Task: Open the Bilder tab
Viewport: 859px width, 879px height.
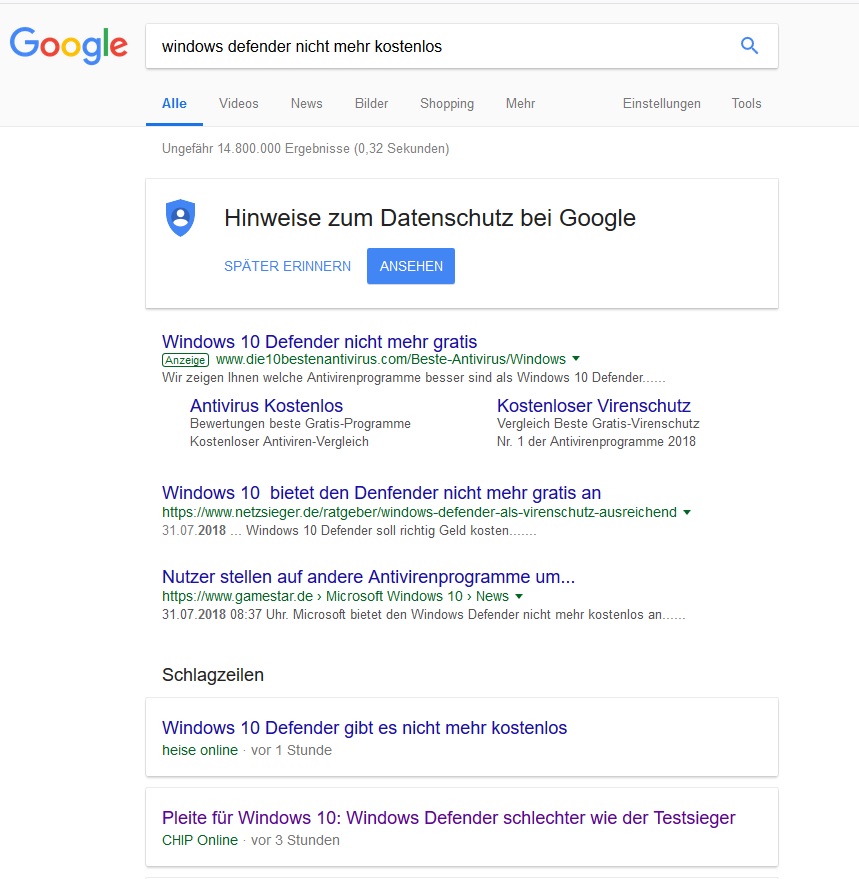Action: click(x=371, y=104)
